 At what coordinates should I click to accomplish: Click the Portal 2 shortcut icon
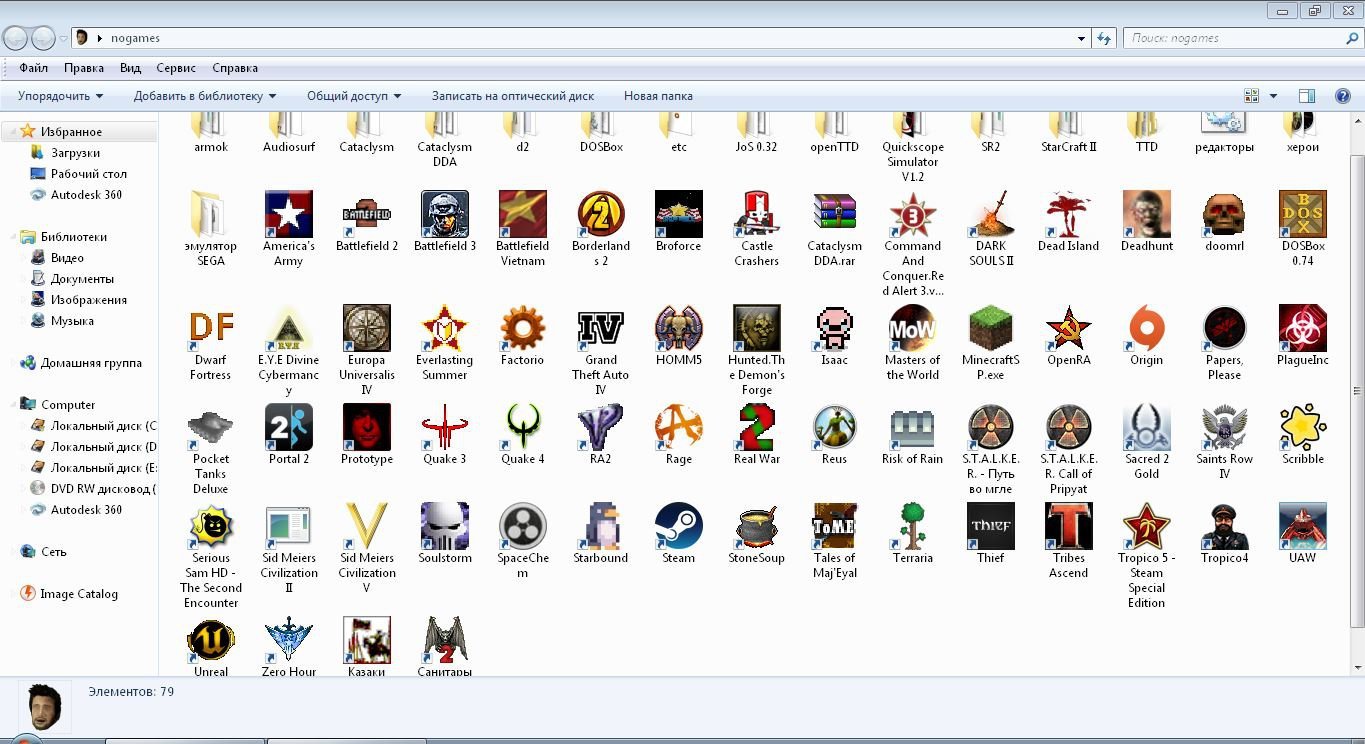288,428
